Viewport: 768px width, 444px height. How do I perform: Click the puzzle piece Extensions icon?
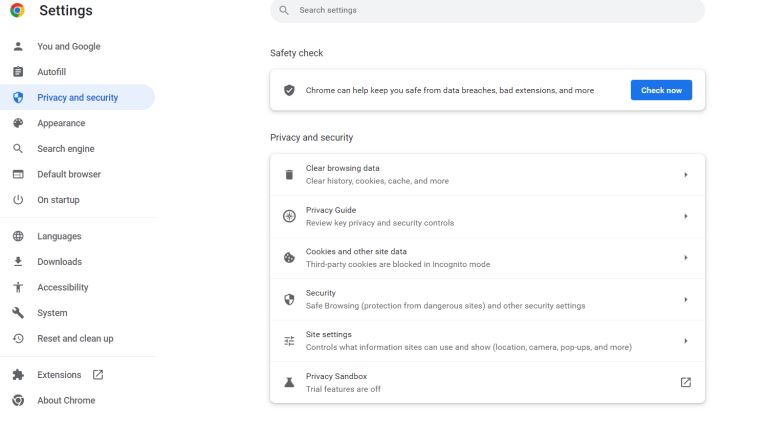pos(18,375)
